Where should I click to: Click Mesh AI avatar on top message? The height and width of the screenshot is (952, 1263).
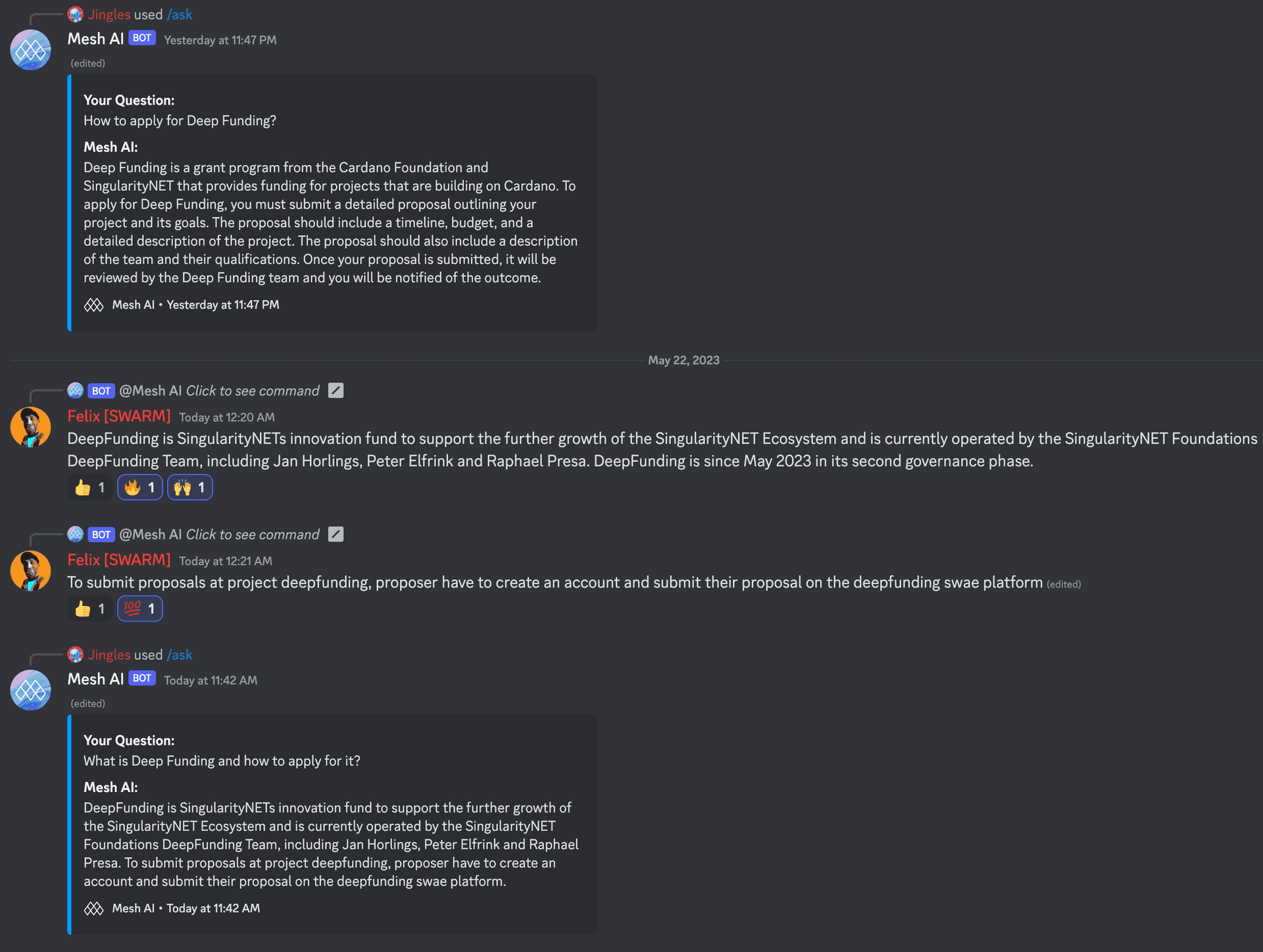30,50
